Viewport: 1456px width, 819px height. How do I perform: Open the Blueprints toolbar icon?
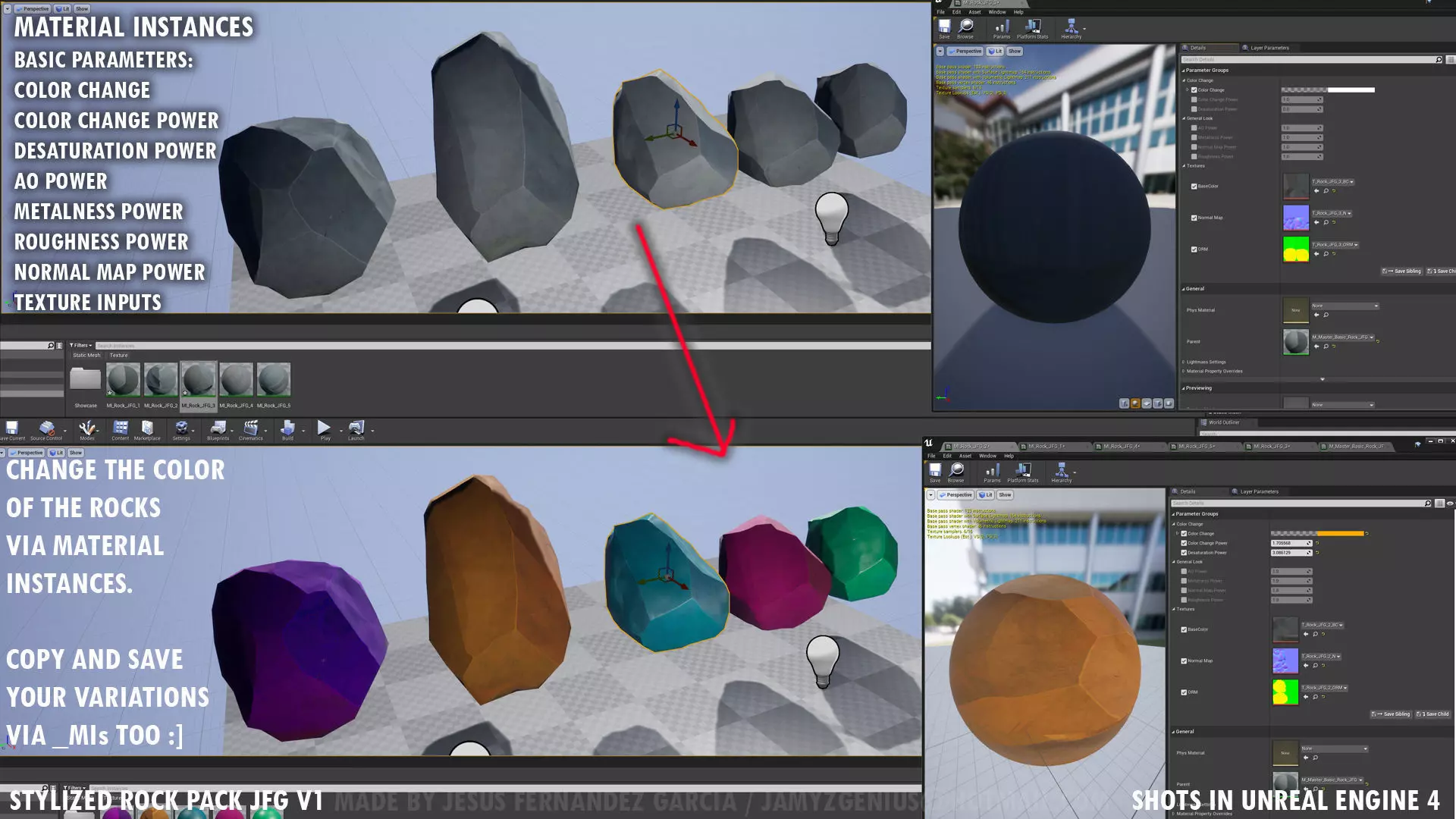click(x=218, y=431)
